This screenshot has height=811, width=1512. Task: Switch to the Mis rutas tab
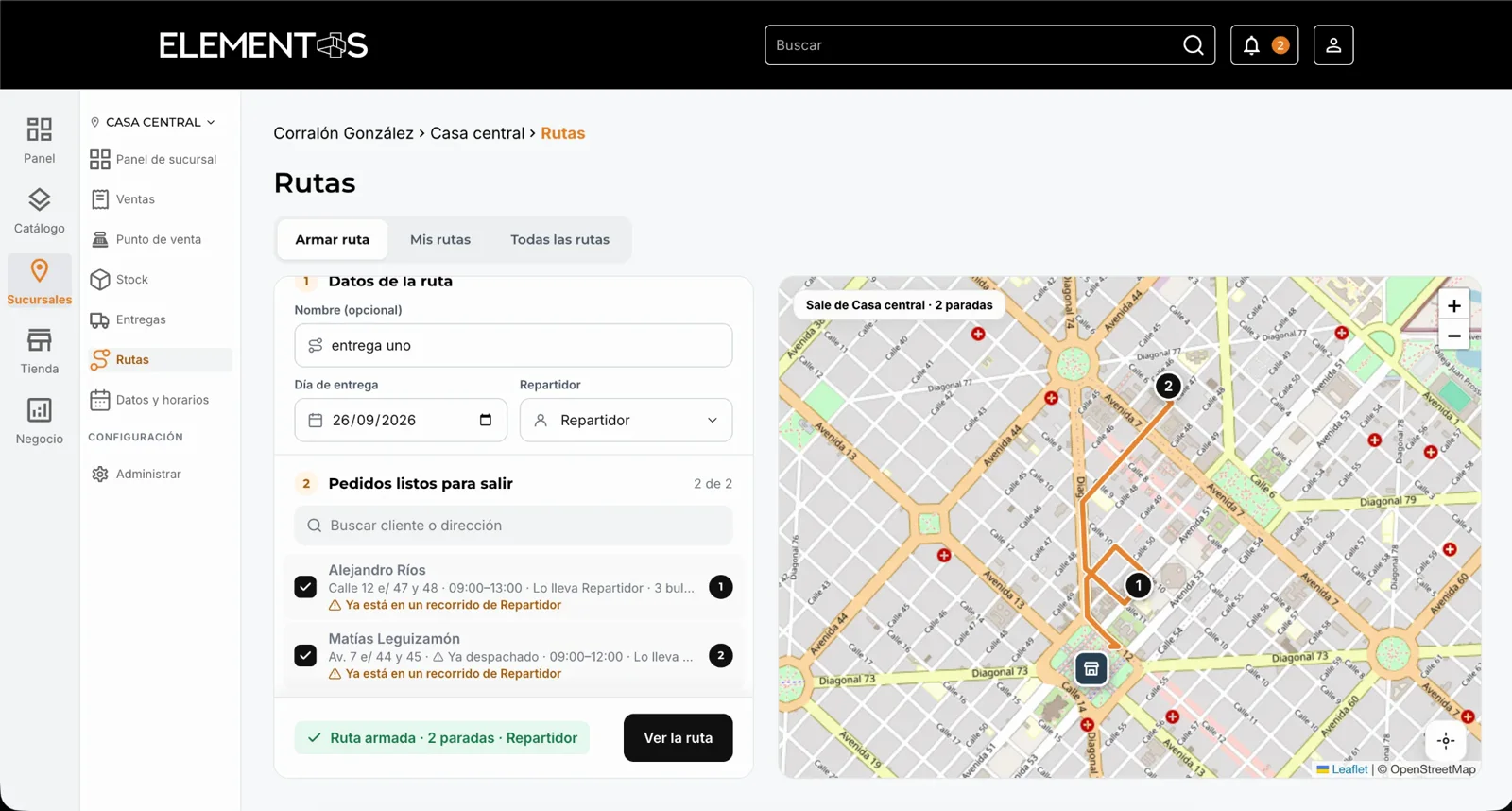[x=440, y=240]
